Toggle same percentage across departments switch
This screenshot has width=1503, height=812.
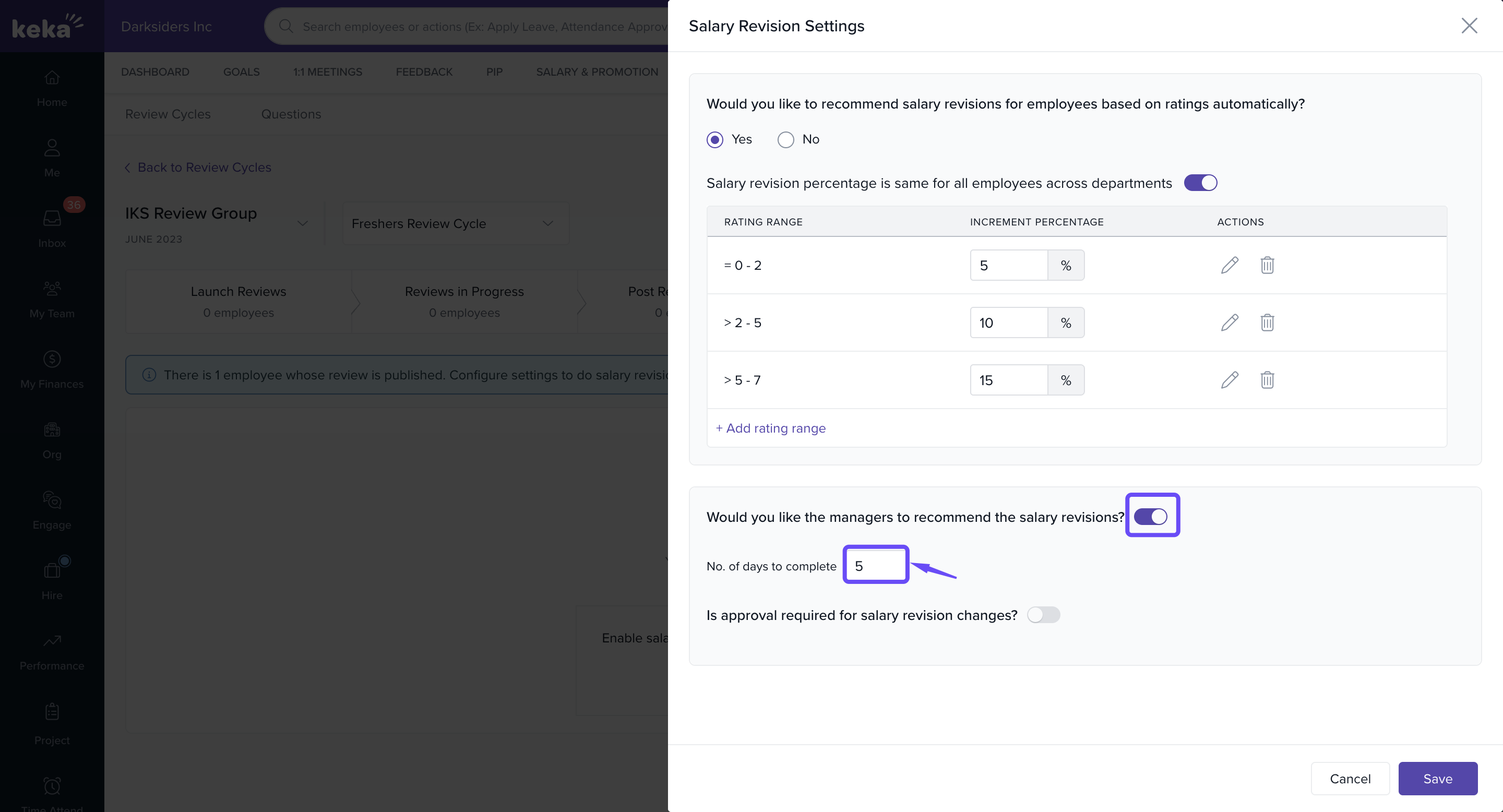point(1200,183)
